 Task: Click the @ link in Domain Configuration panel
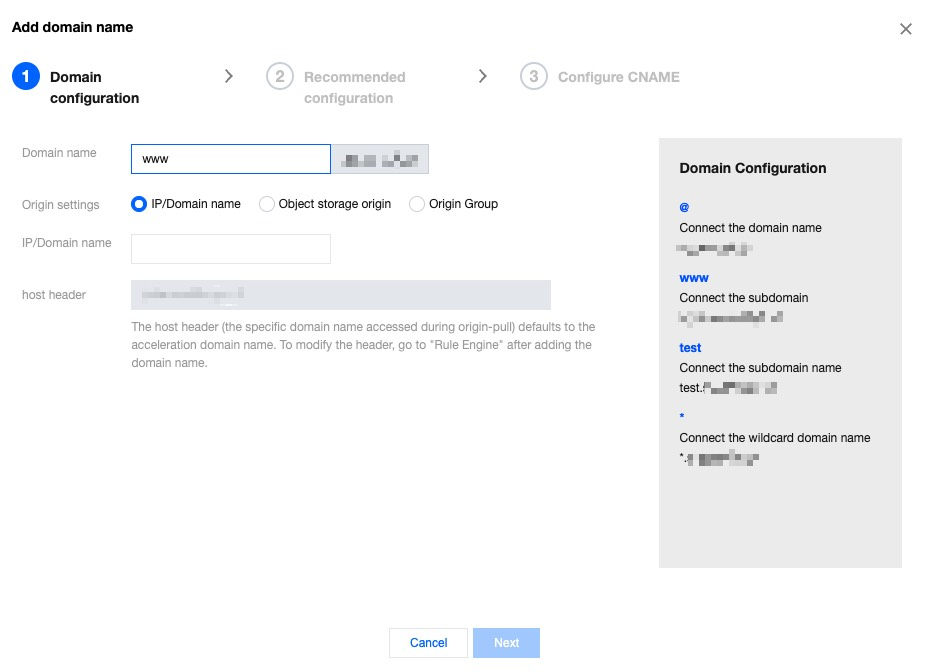pos(684,207)
